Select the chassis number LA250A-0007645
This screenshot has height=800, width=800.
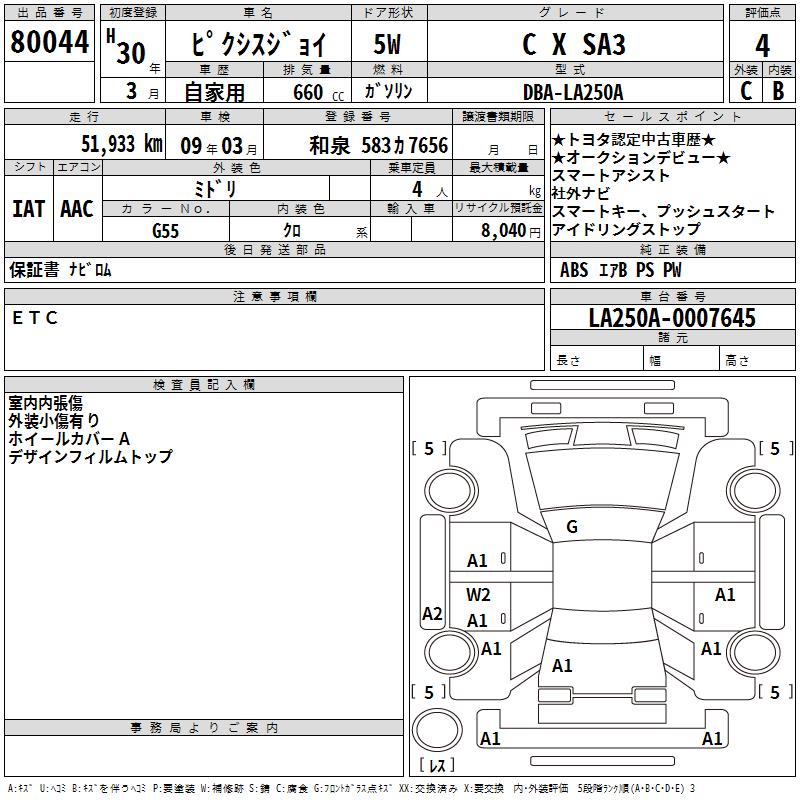click(x=672, y=319)
